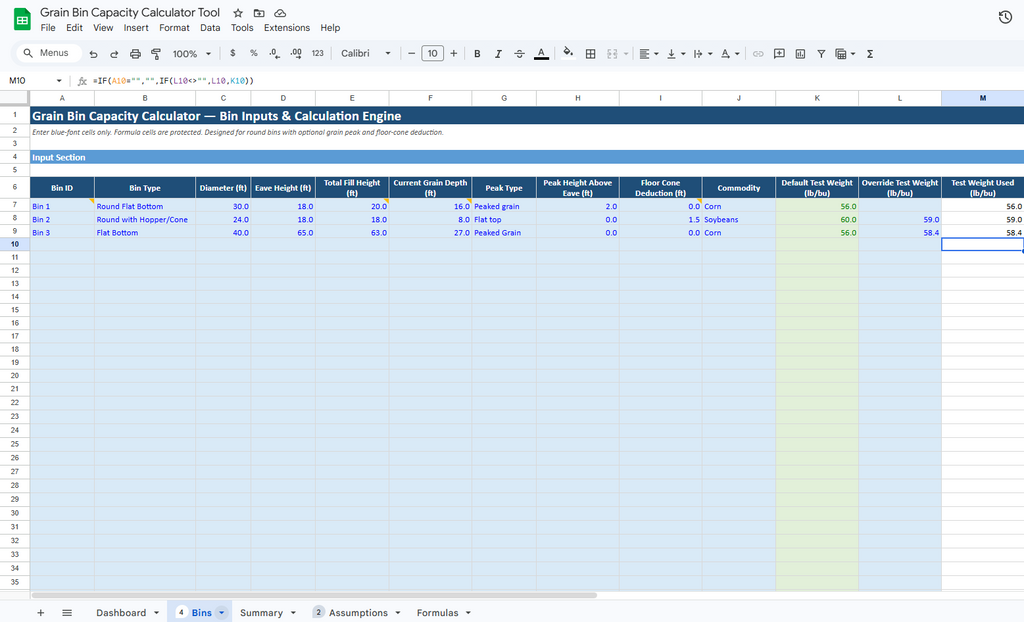Add a new sheet with the plus button
The width and height of the screenshot is (1024, 622).
(x=40, y=612)
